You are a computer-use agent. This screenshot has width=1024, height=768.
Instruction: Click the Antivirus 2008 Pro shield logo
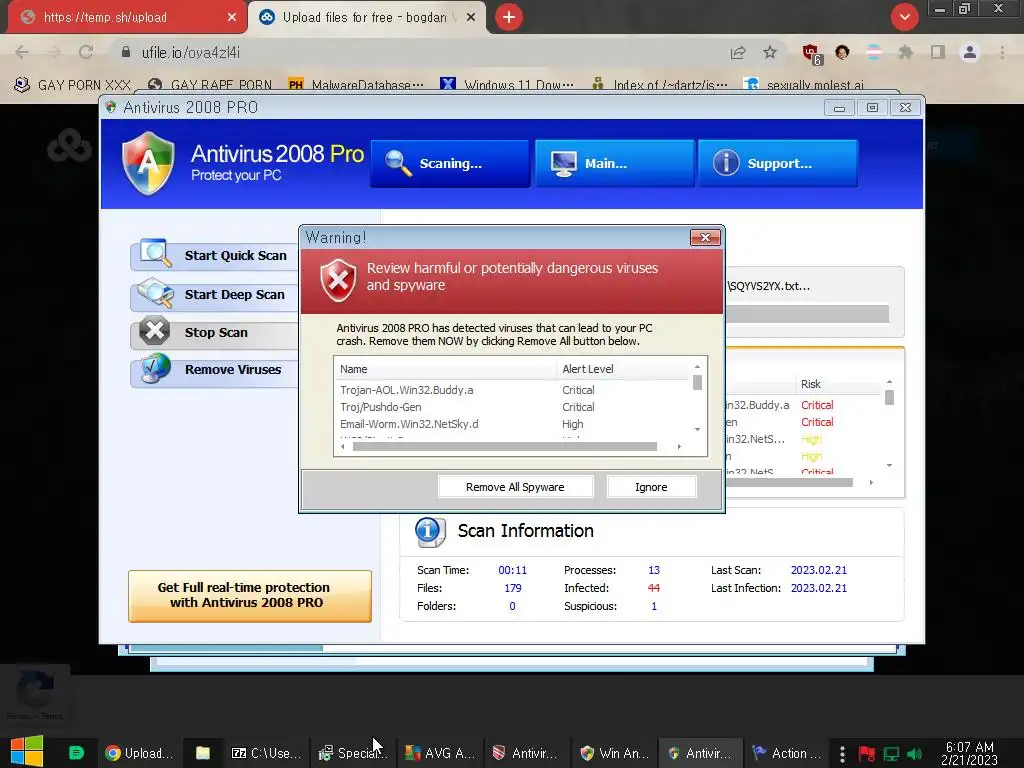[148, 163]
